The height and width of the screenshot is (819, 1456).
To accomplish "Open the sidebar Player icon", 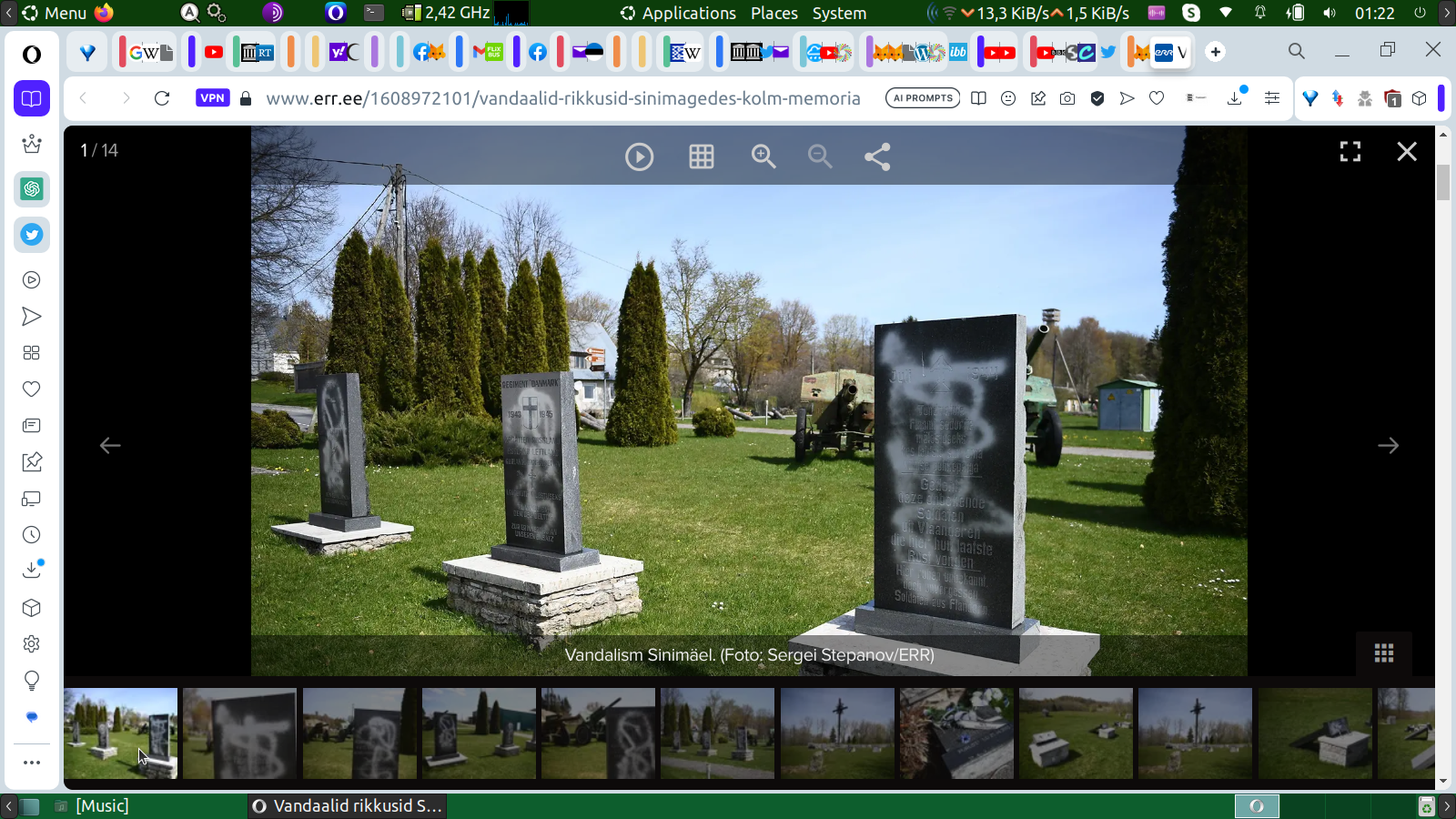I will click(x=32, y=280).
